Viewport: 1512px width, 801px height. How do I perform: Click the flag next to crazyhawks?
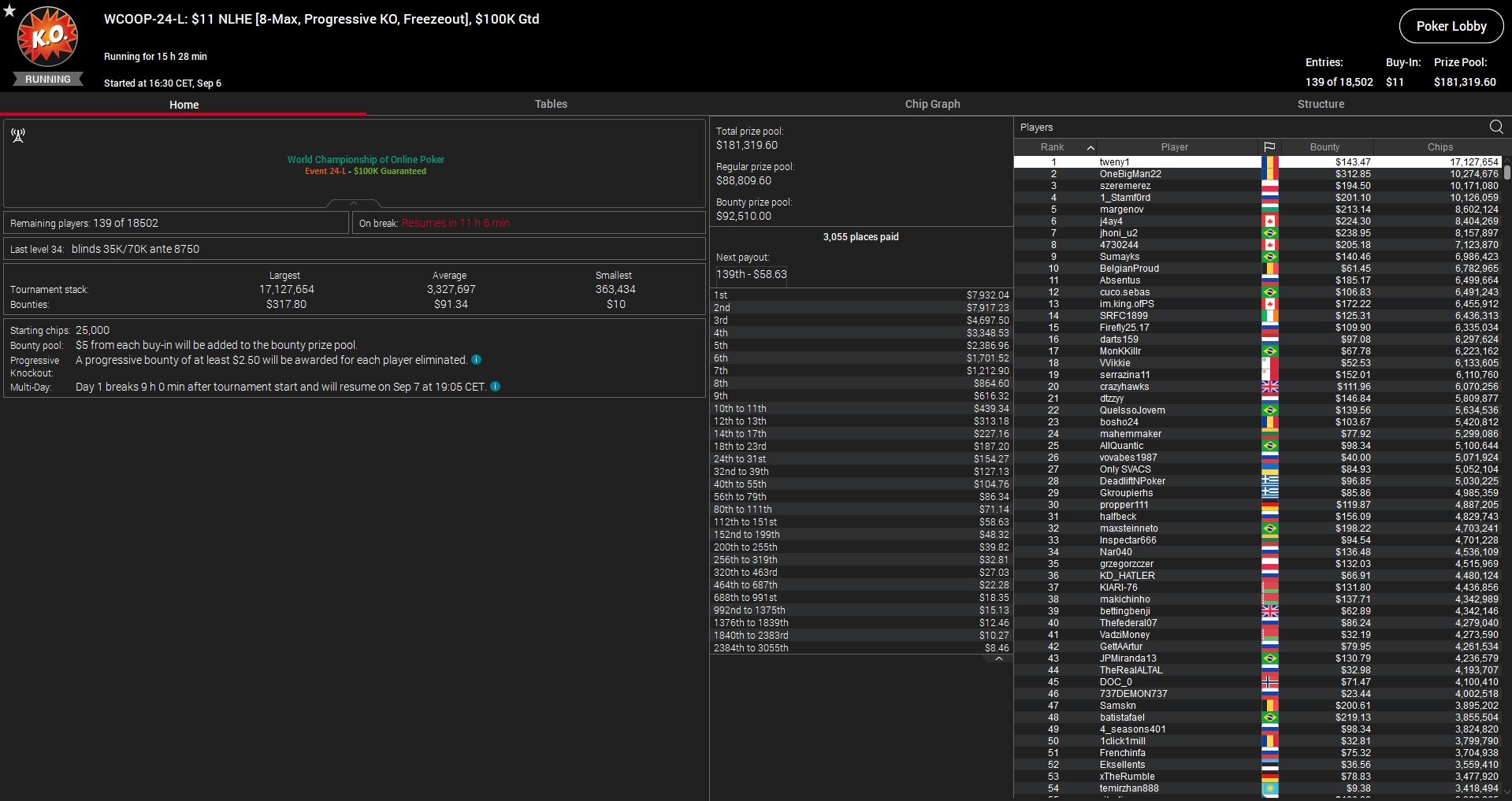(1269, 387)
